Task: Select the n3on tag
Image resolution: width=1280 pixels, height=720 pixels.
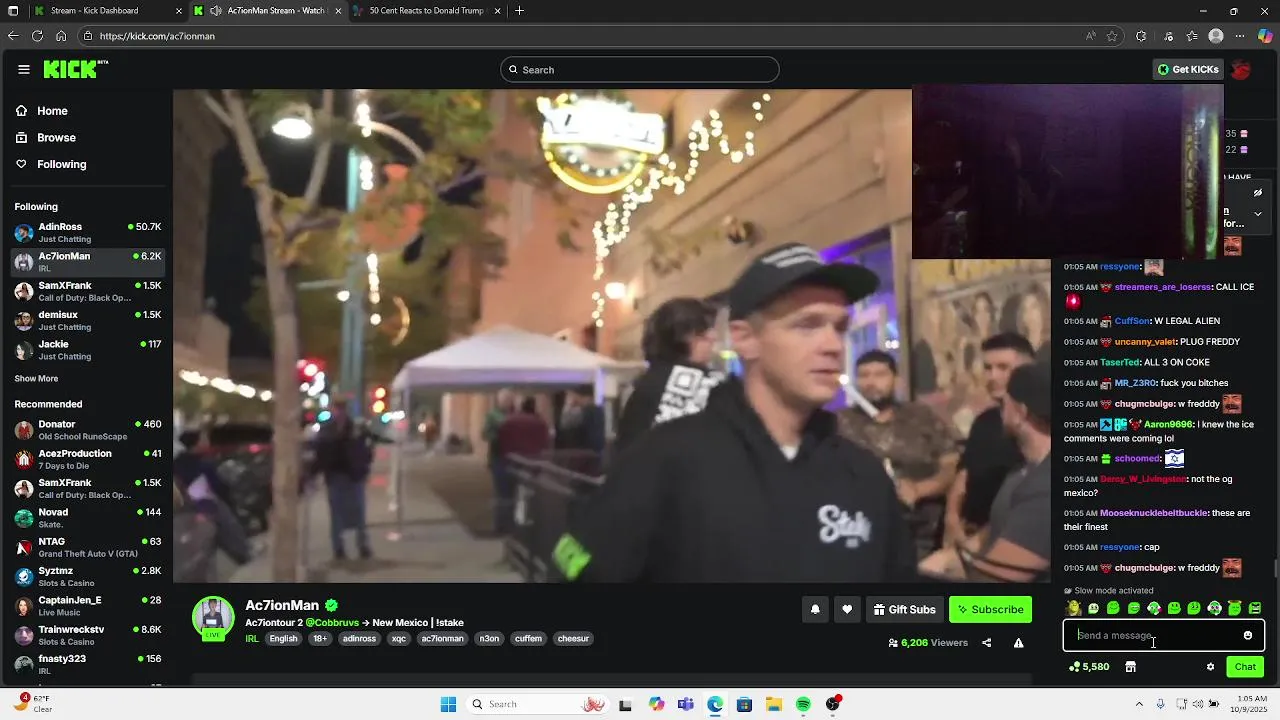Action: click(x=489, y=638)
